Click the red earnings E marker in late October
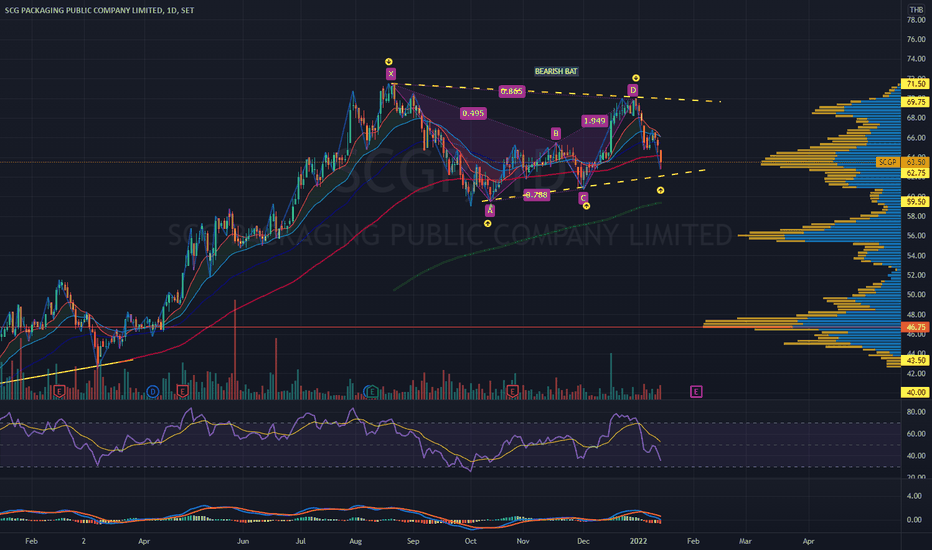Screen dimensions: 932x550 [512, 391]
